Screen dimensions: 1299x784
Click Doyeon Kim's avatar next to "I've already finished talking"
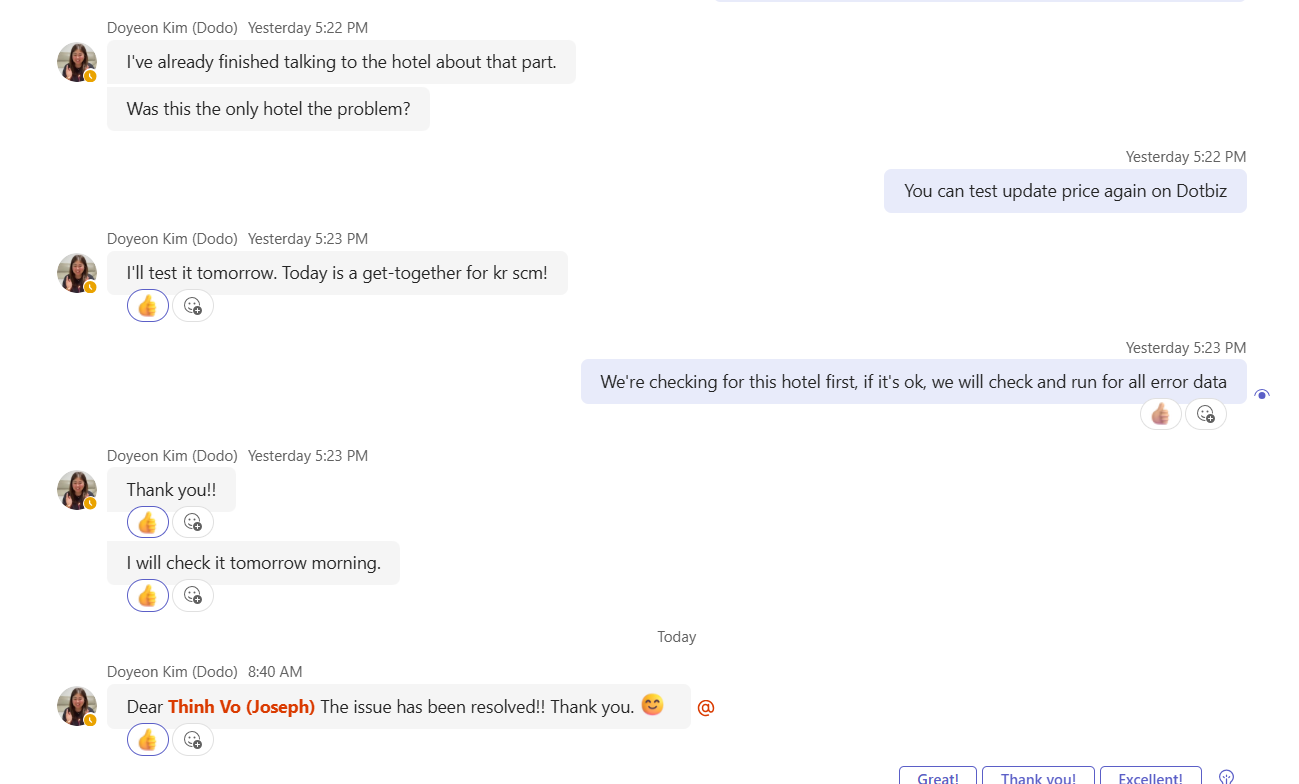tap(77, 62)
